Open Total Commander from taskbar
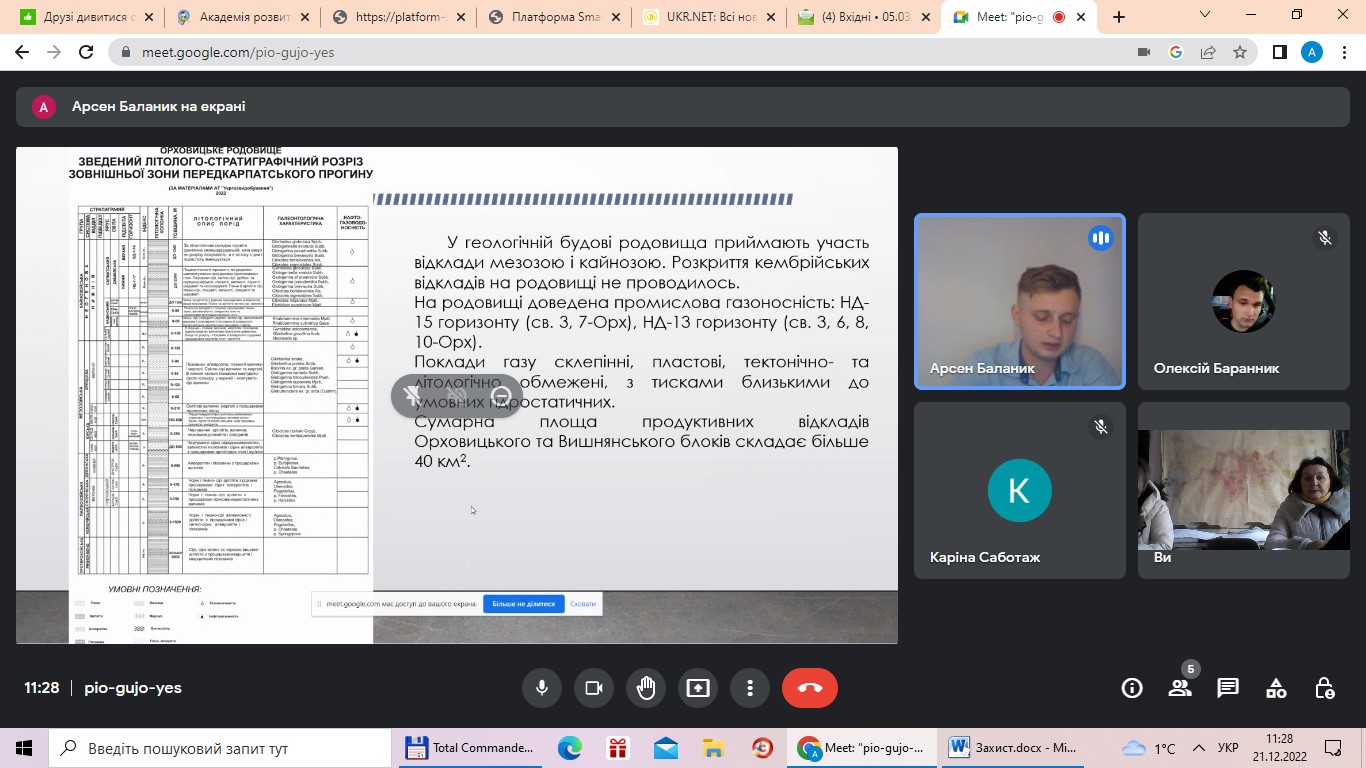Image resolution: width=1366 pixels, height=768 pixels. [x=470, y=748]
